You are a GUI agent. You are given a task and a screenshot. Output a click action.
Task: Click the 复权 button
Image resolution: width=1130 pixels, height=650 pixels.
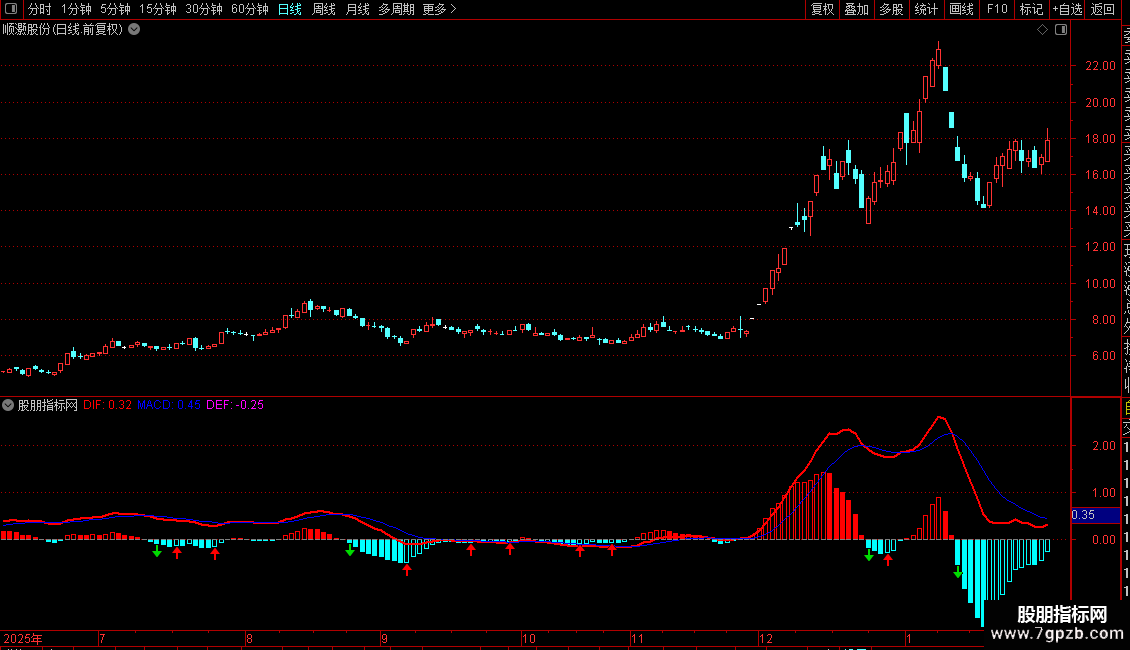[822, 9]
